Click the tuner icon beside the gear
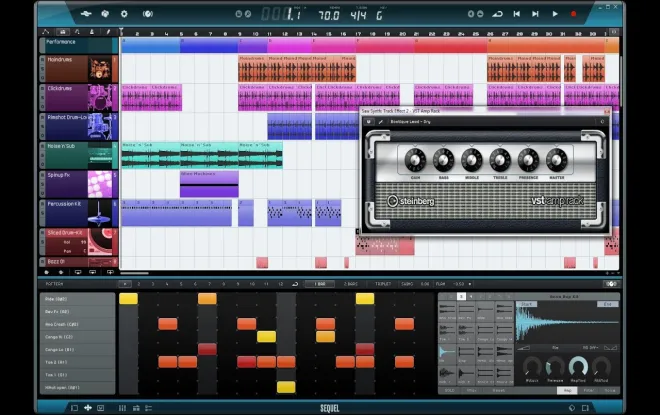The image size is (660, 415). 148,14
